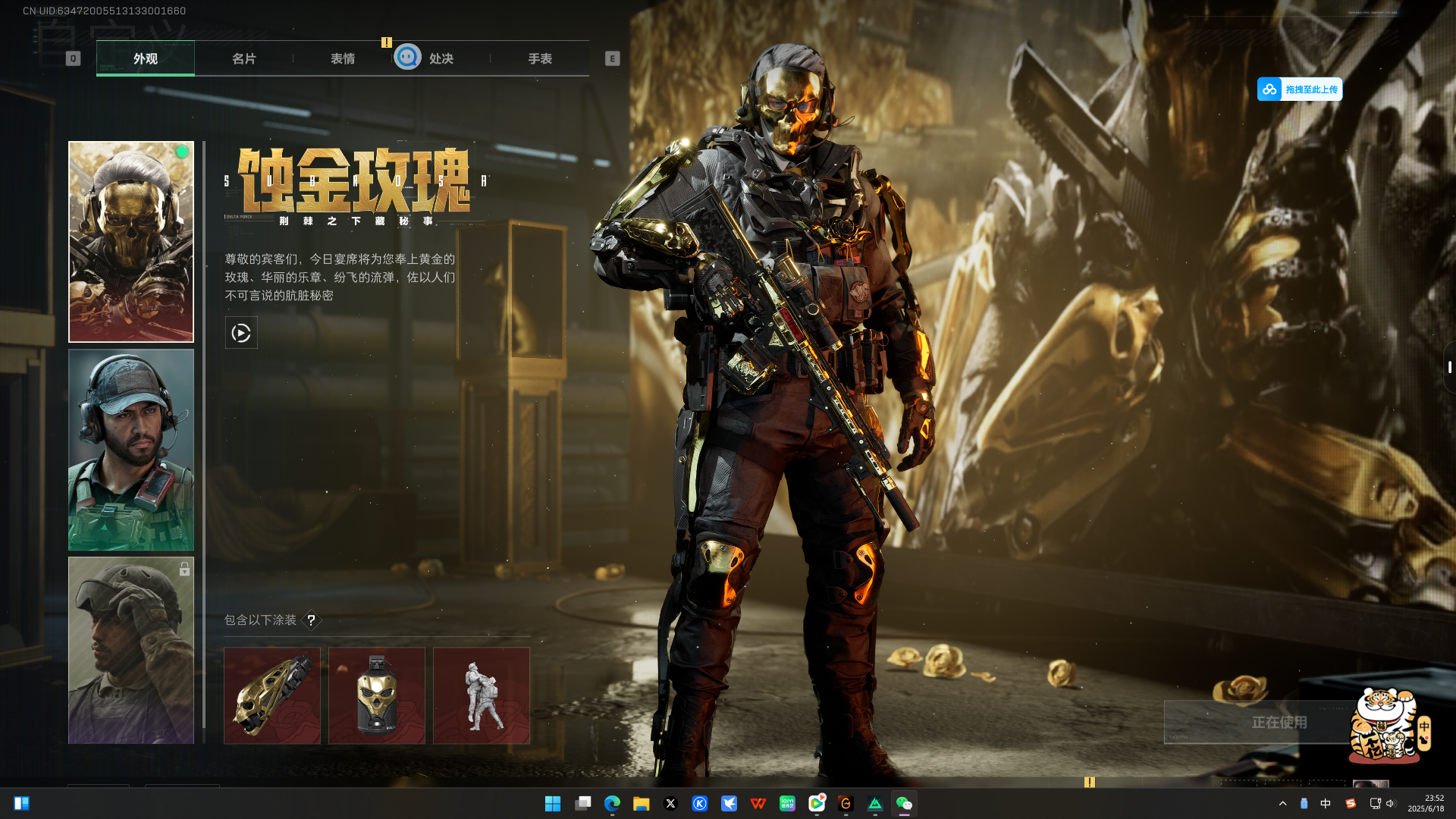1456x819 pixels.
Task: Click the tiger mascot input method widget
Action: coord(1389,725)
